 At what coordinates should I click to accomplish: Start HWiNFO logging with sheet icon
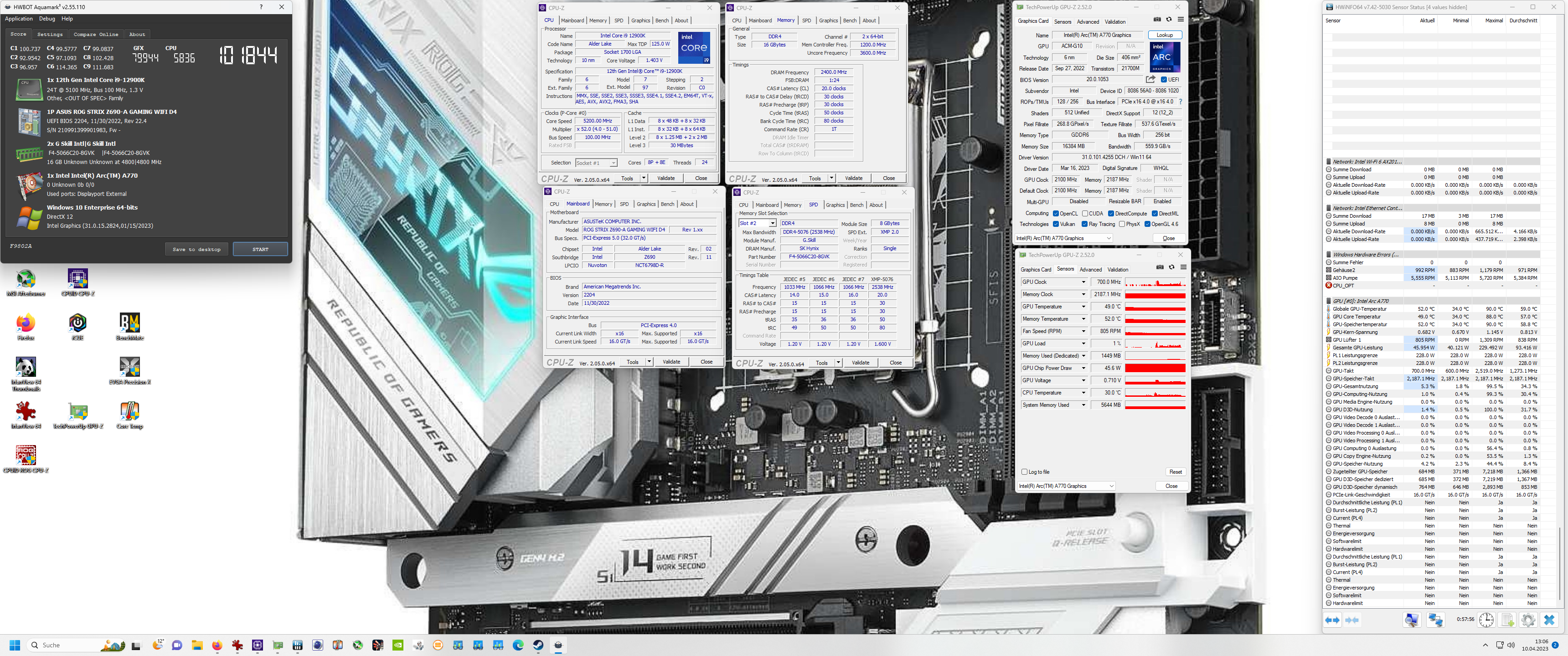click(x=1507, y=620)
